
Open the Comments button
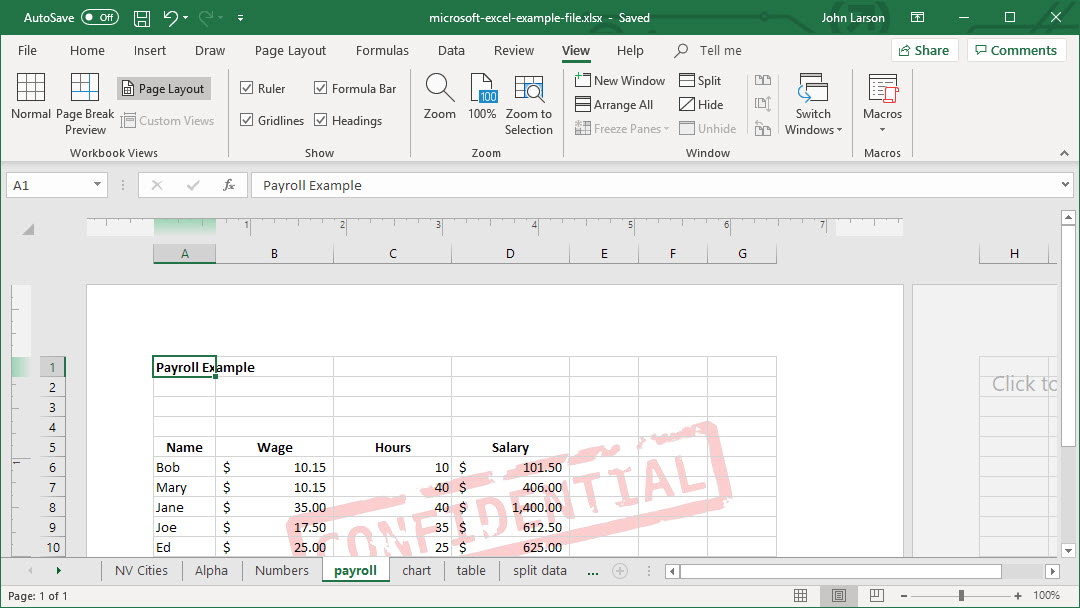click(x=1015, y=51)
